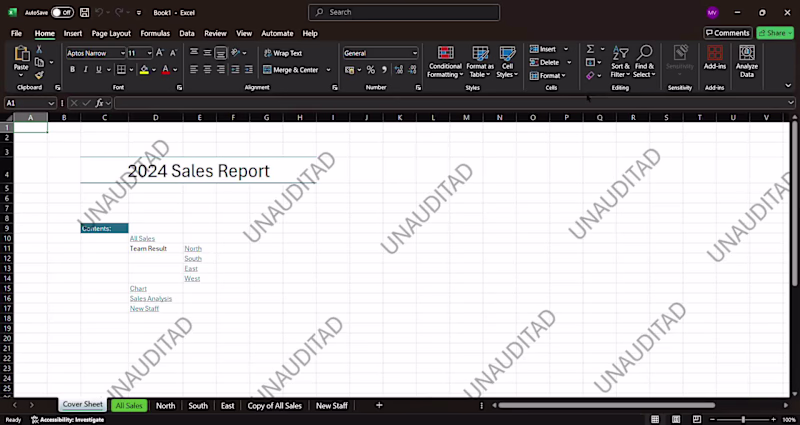Increase indent in Alignment group
This screenshot has height=425, width=800.
pyautogui.click(x=248, y=69)
